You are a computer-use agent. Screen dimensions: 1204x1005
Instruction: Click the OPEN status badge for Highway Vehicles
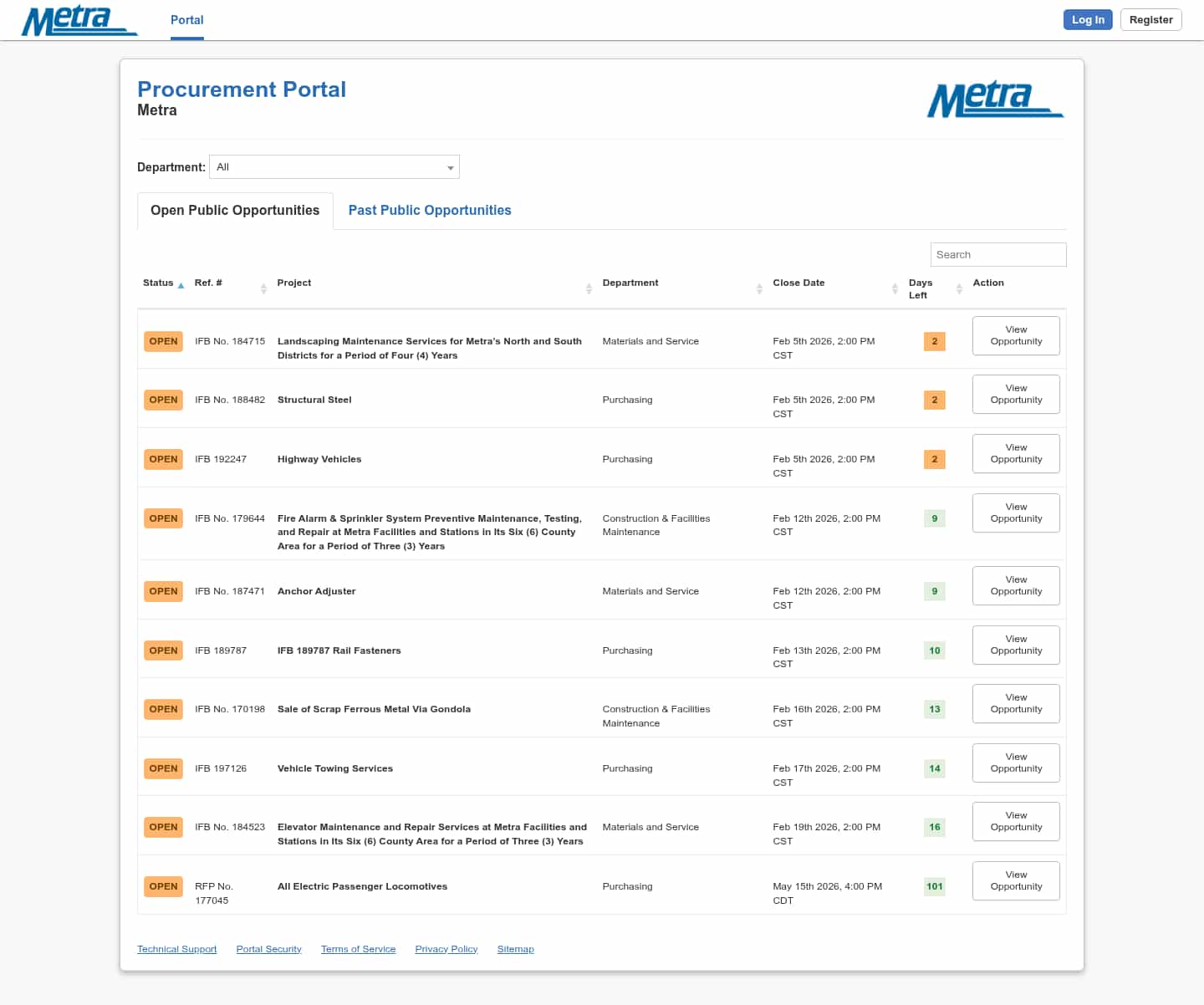pos(163,459)
